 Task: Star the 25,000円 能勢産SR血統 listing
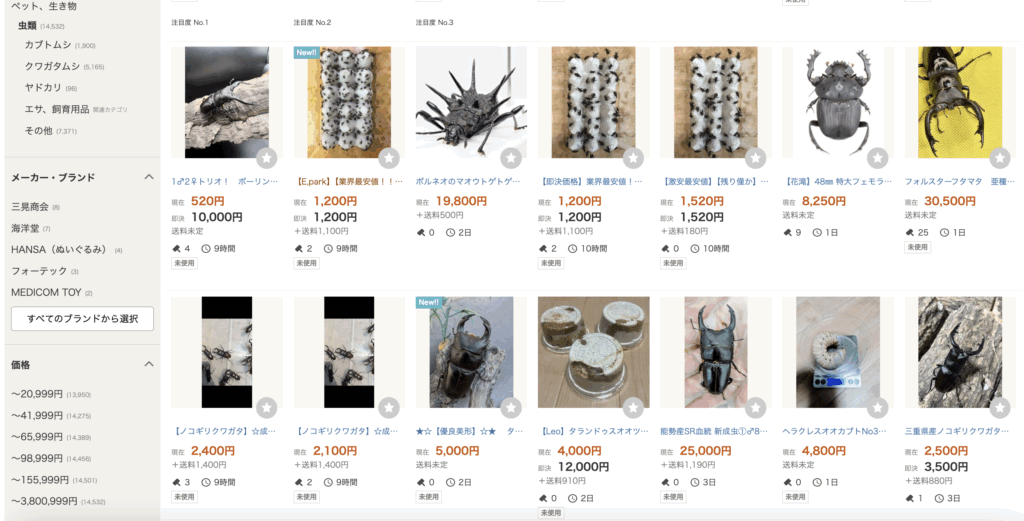[x=756, y=408]
